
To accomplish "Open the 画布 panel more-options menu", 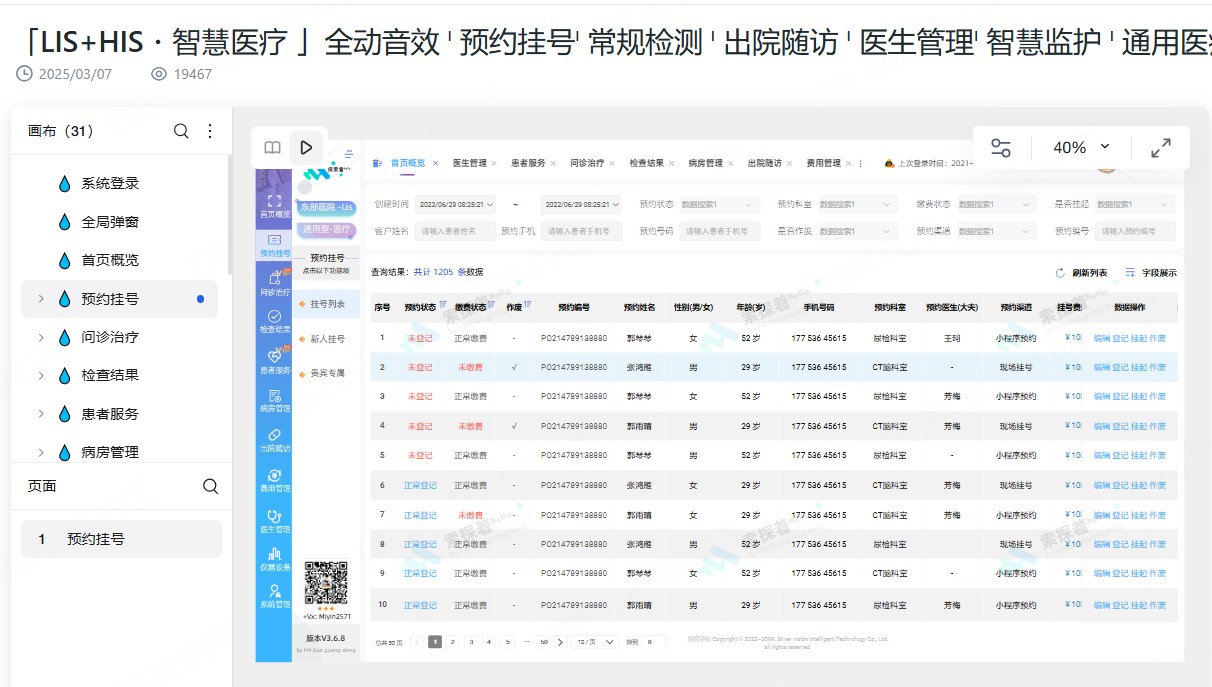I will 210,131.
